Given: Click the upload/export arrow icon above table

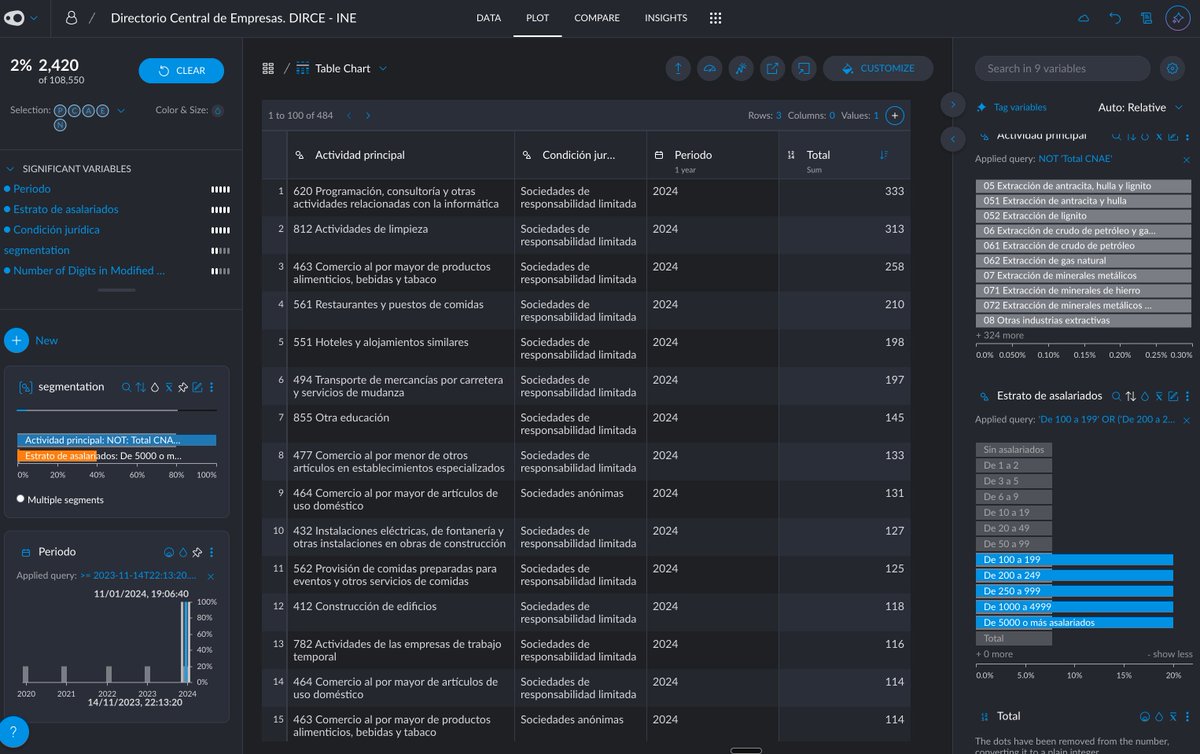Looking at the screenshot, I should (679, 68).
